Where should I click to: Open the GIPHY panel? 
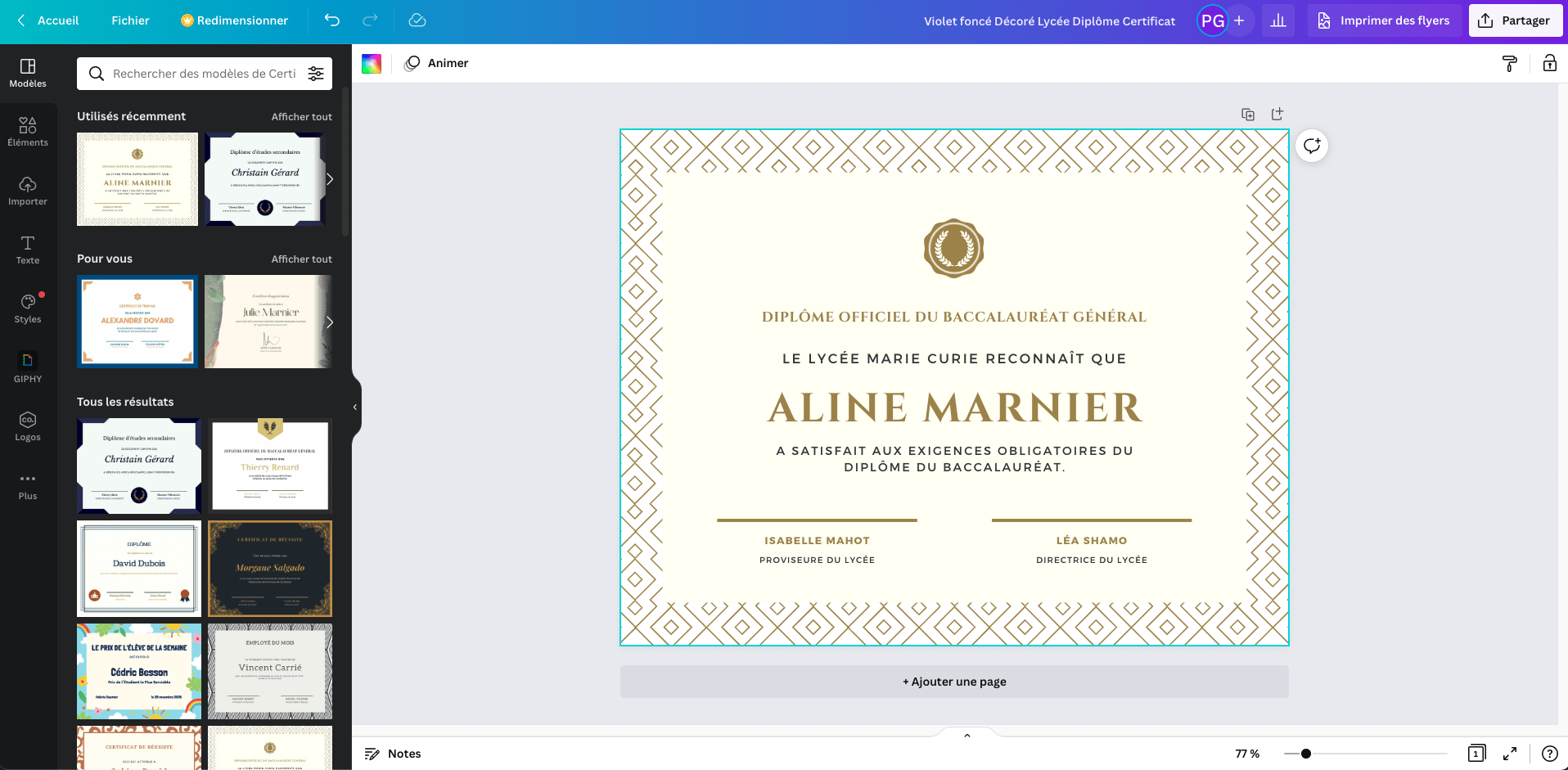pyautogui.click(x=27, y=366)
